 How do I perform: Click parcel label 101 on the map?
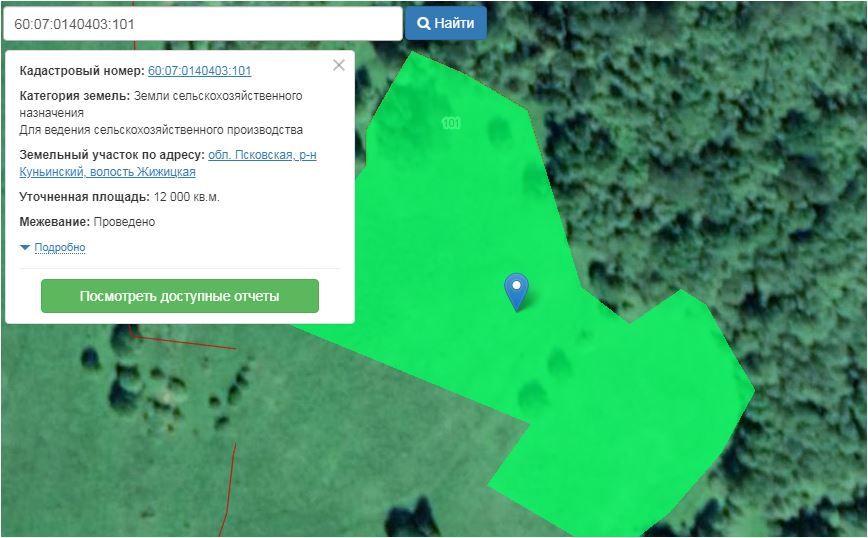point(450,123)
